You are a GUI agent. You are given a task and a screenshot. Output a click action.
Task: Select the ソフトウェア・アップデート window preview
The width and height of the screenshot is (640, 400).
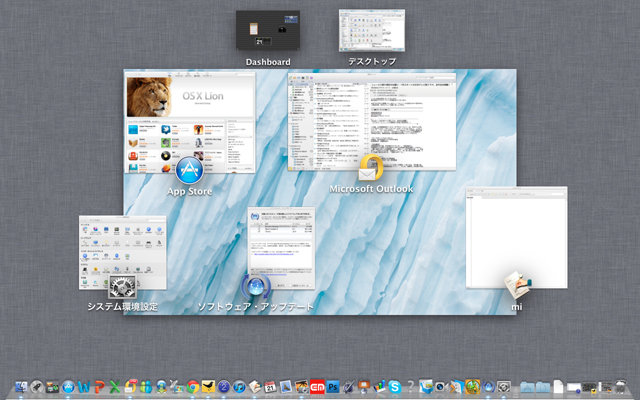coord(281,248)
